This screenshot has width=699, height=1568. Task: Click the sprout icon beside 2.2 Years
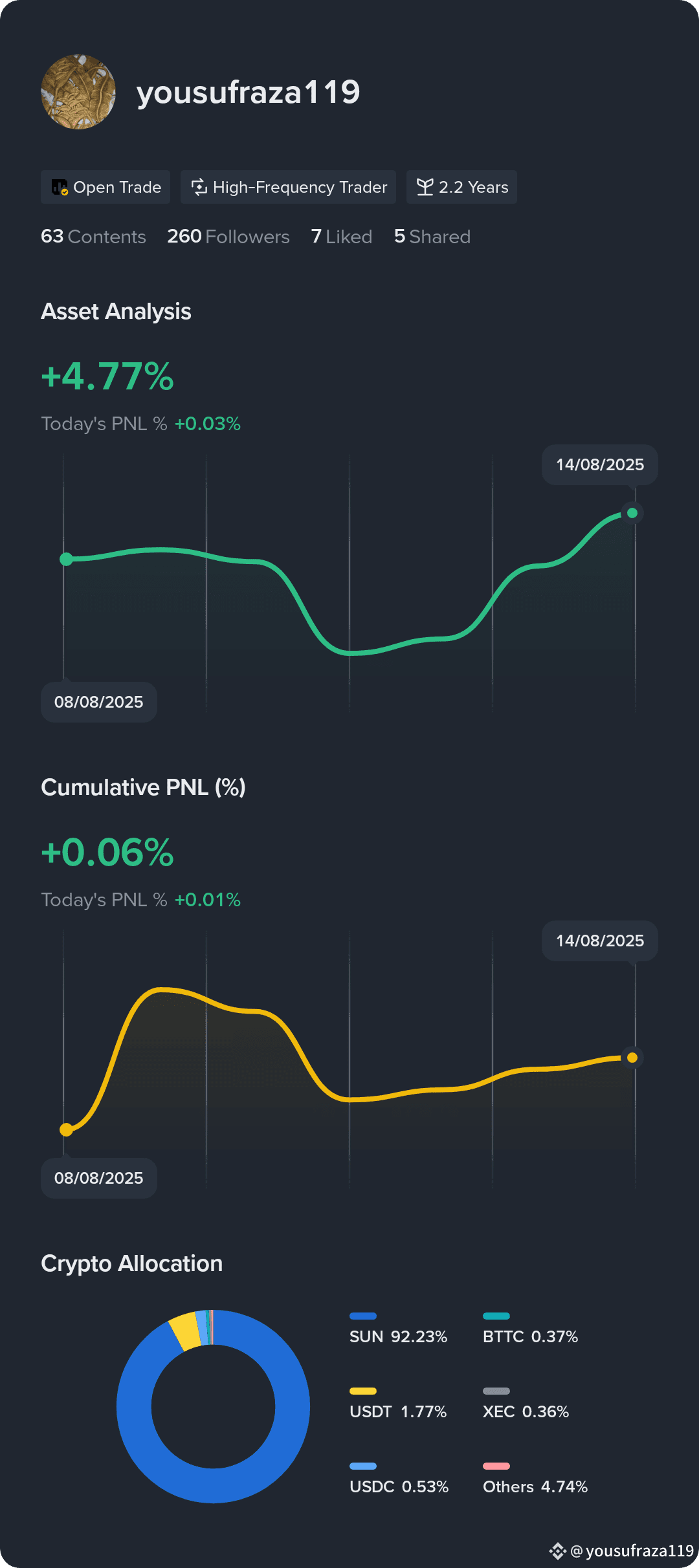tap(425, 187)
